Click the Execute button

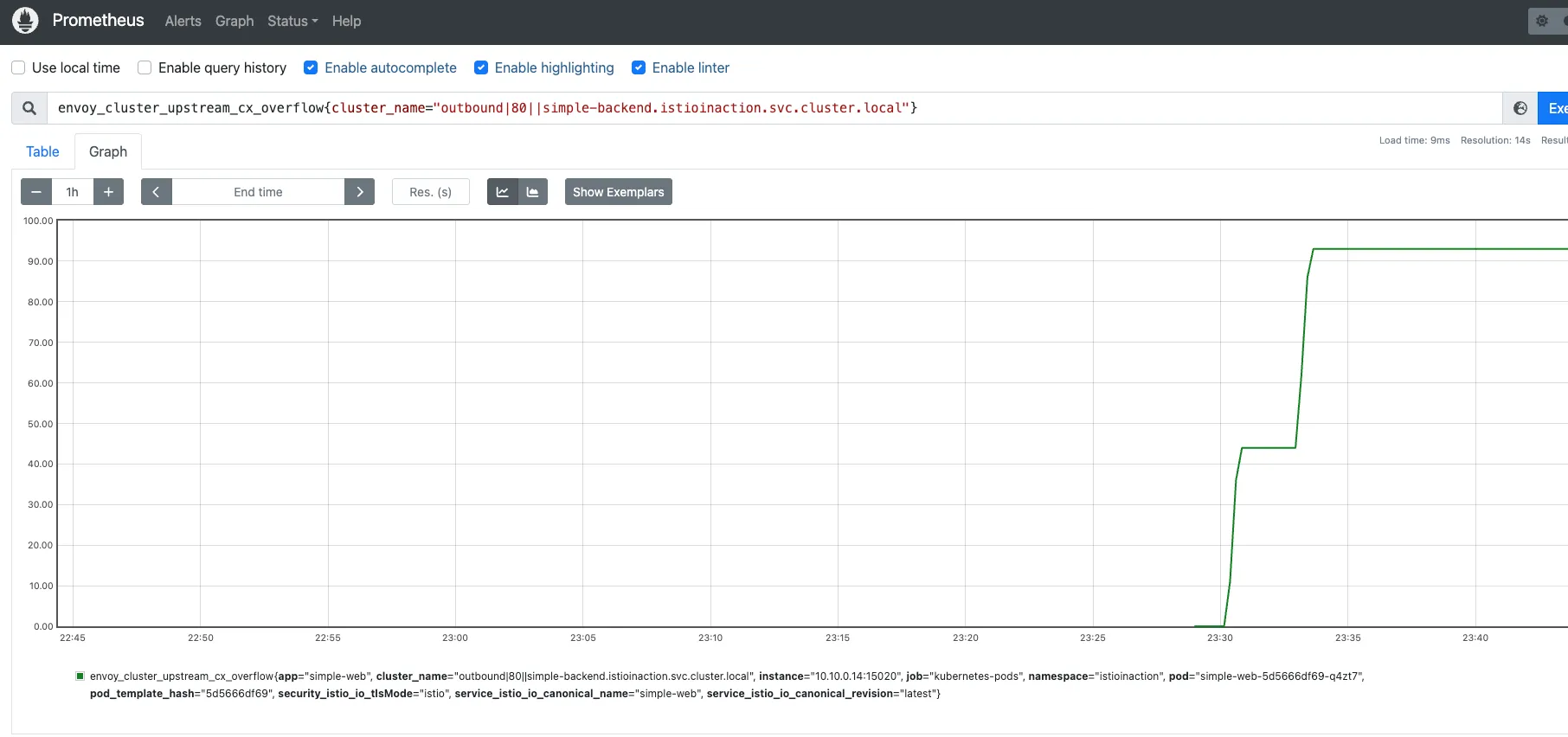click(1553, 108)
